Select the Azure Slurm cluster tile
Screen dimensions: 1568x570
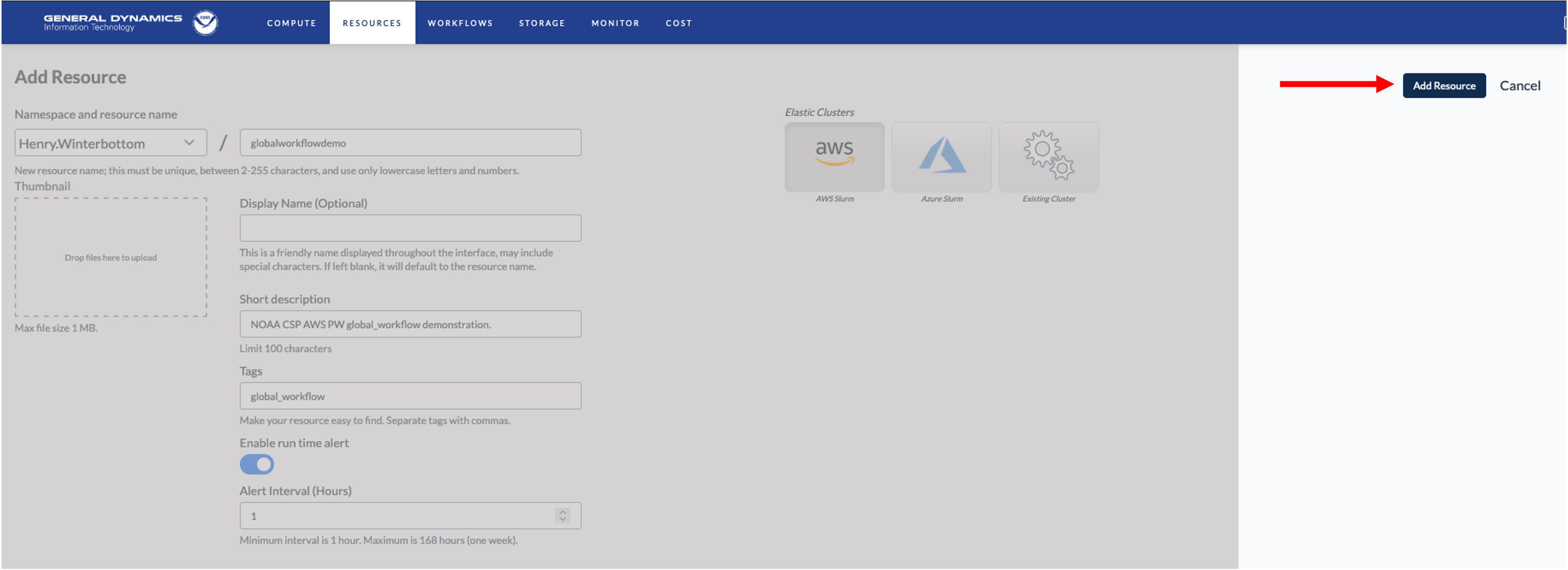click(941, 157)
